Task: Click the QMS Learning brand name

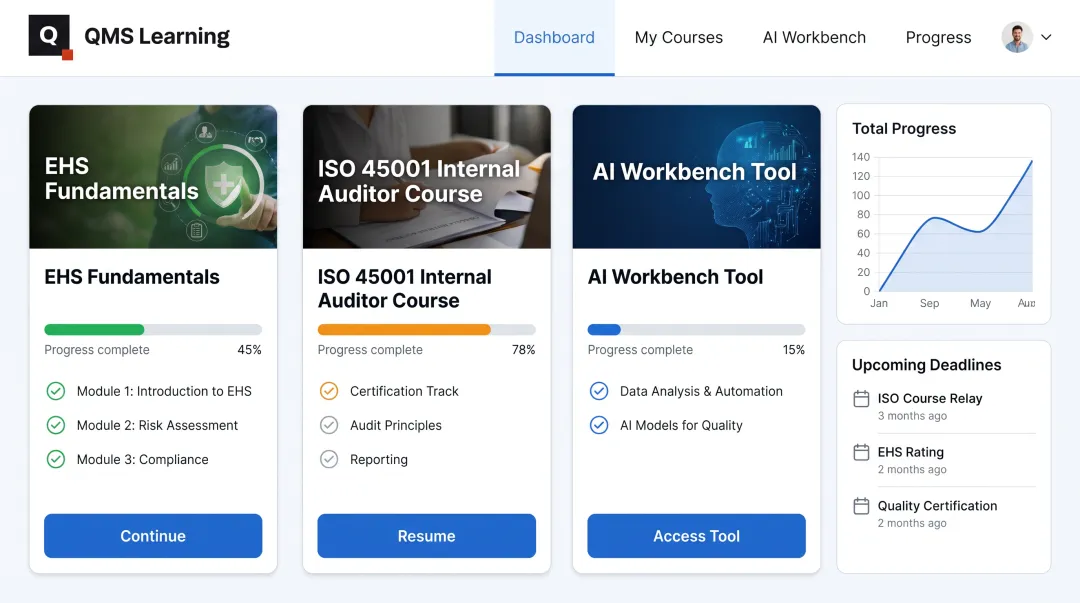Action: [x=157, y=36]
